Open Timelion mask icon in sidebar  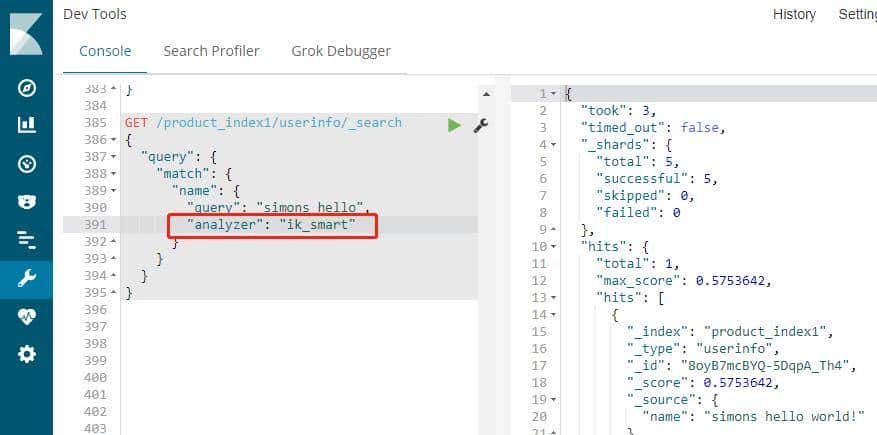(x=27, y=202)
